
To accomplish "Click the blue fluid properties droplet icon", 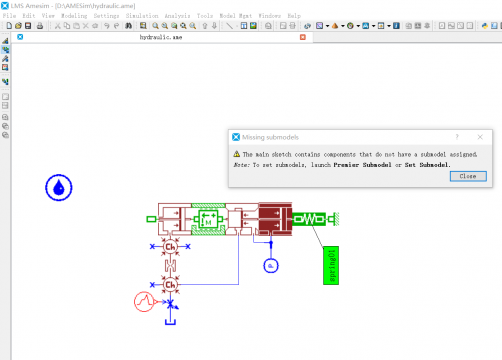I will tap(59, 187).
